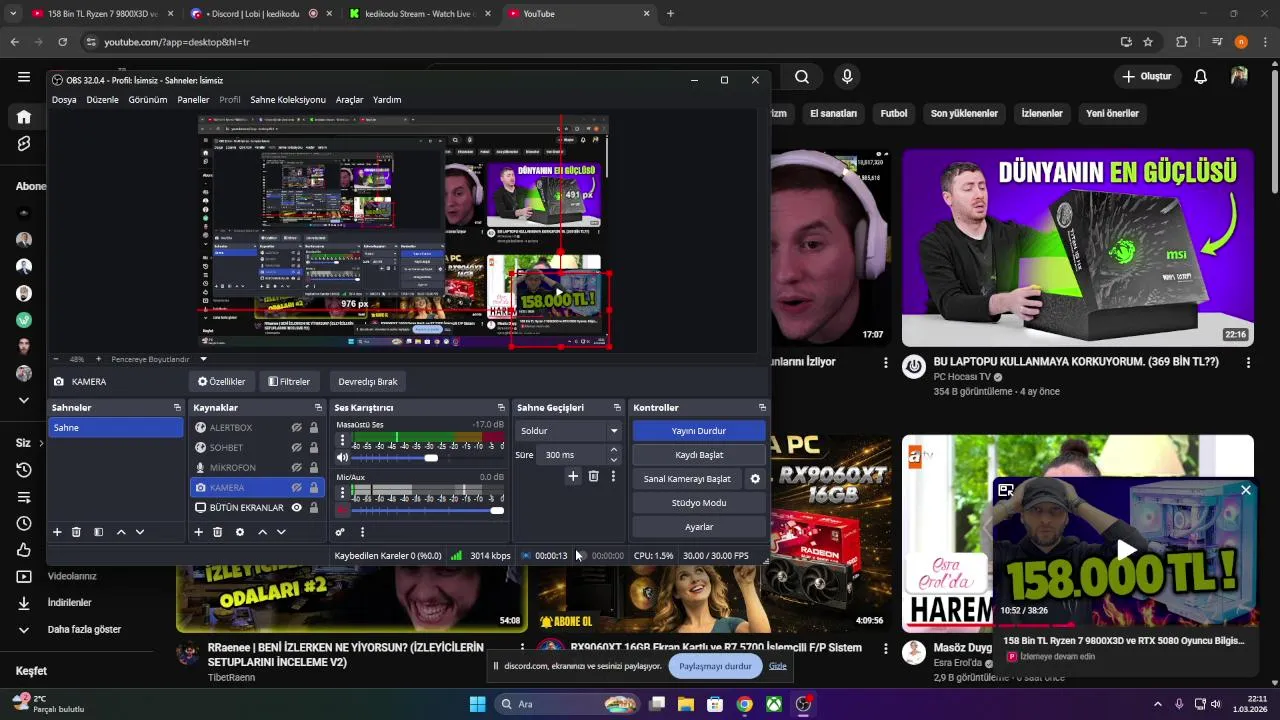Image resolution: width=1280 pixels, height=720 pixels.
Task: Click Kaydı Başlat button
Action: (699, 455)
